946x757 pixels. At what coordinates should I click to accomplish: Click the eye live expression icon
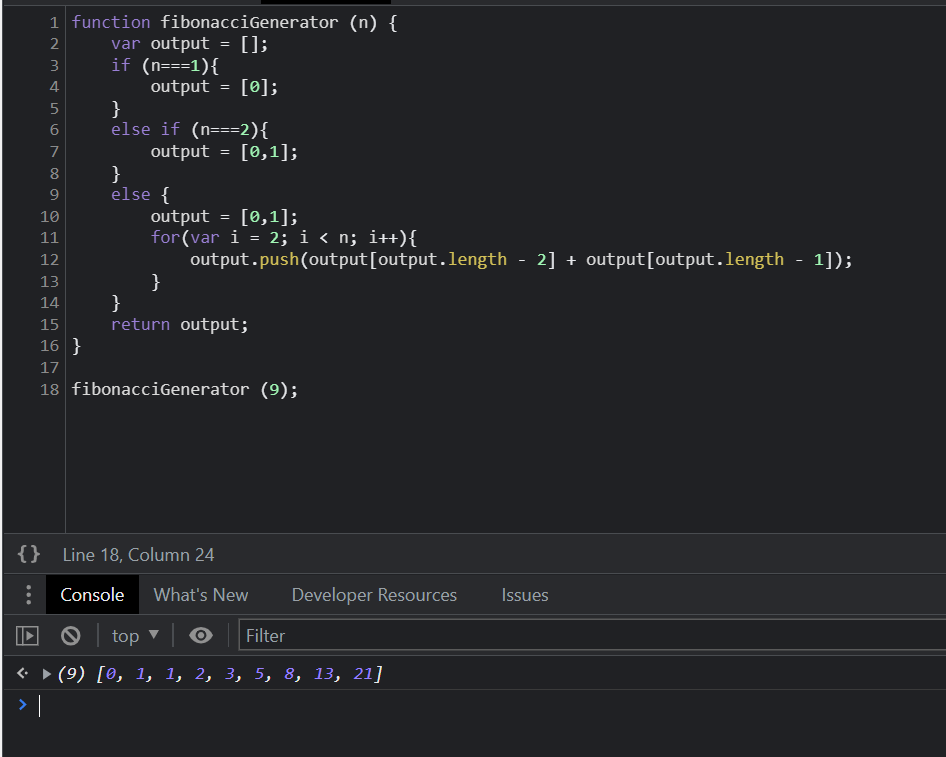[x=200, y=635]
